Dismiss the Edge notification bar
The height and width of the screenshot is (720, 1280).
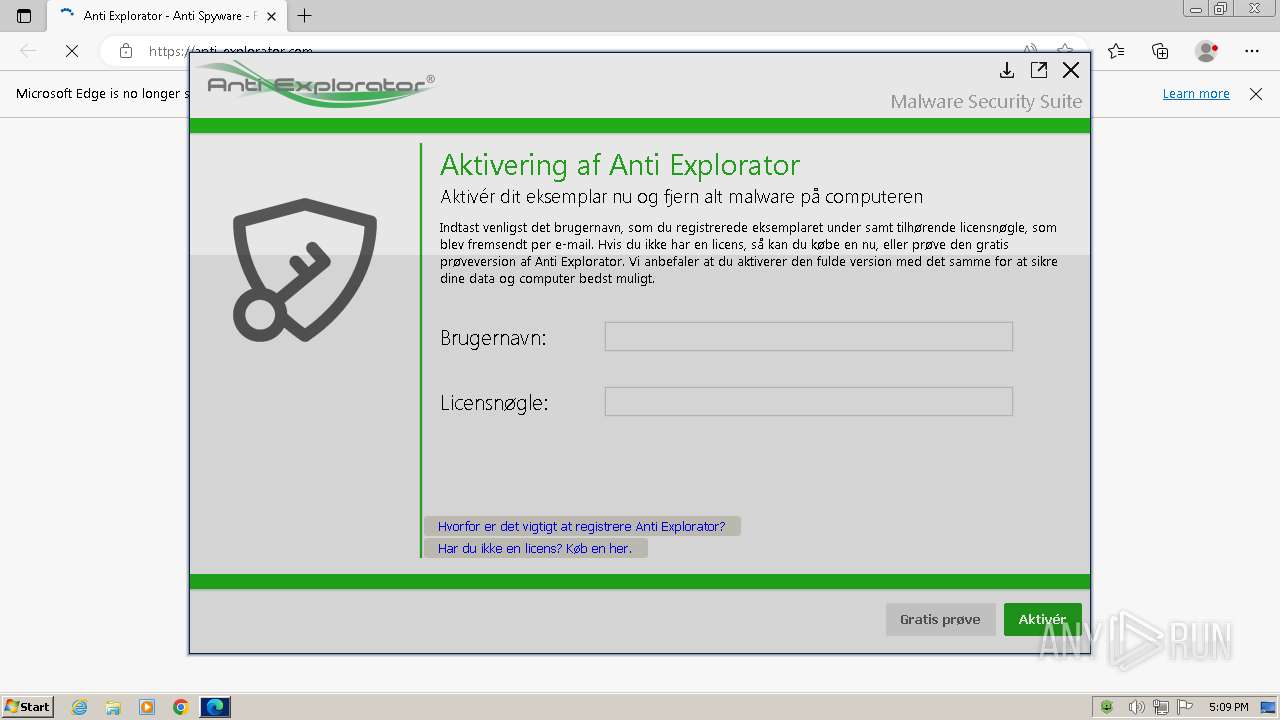1256,93
